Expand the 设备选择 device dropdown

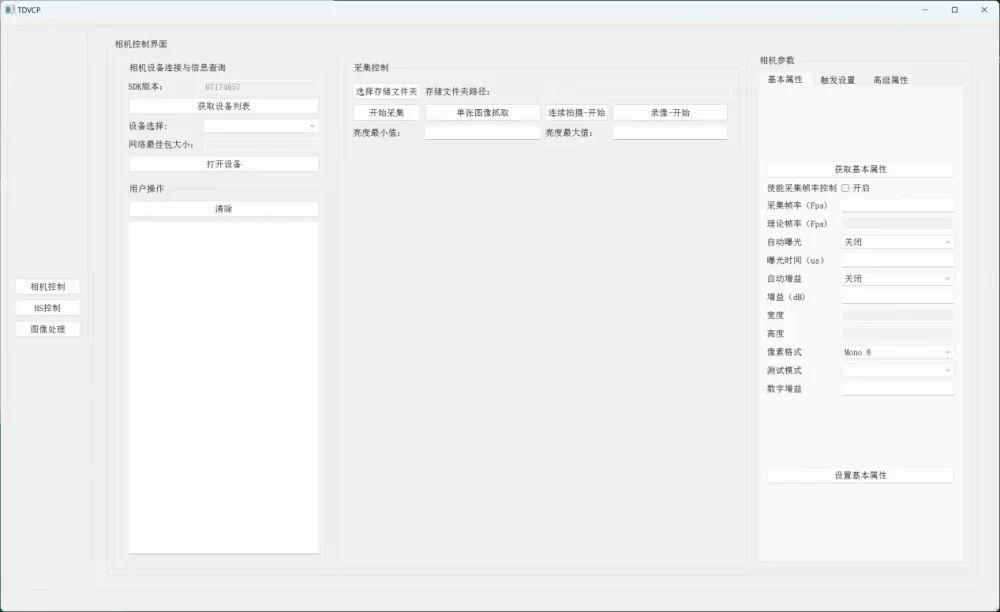[x=260, y=126]
